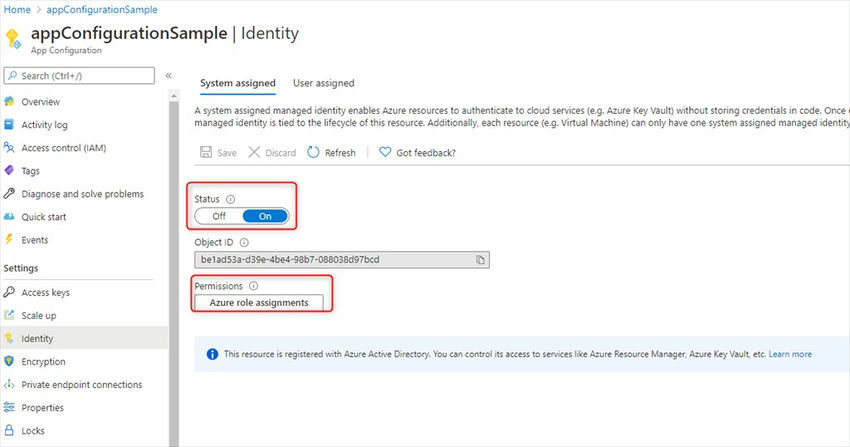Click the Object ID value field
This screenshot has width=850, height=447.
click(342, 260)
